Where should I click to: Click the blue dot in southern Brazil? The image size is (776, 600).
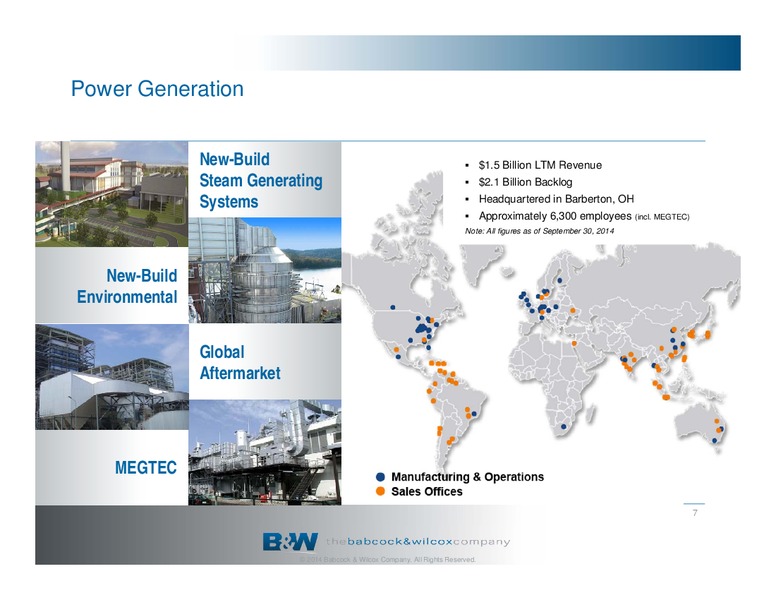(474, 413)
